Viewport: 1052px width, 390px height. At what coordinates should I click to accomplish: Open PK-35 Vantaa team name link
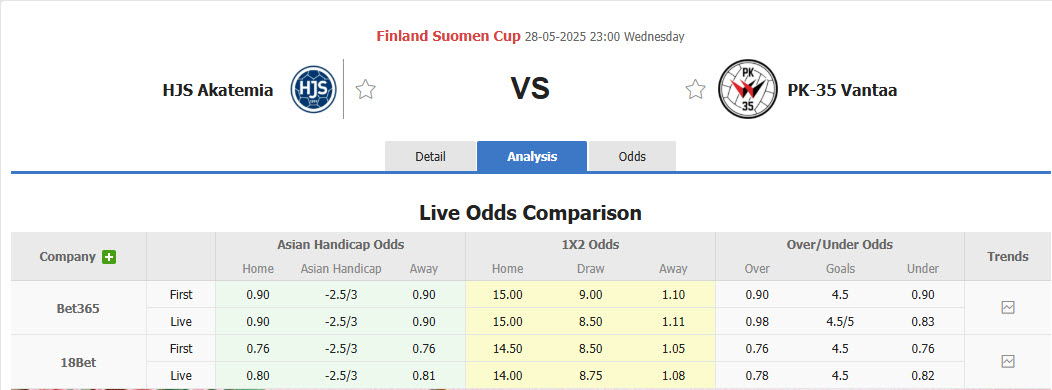(842, 90)
